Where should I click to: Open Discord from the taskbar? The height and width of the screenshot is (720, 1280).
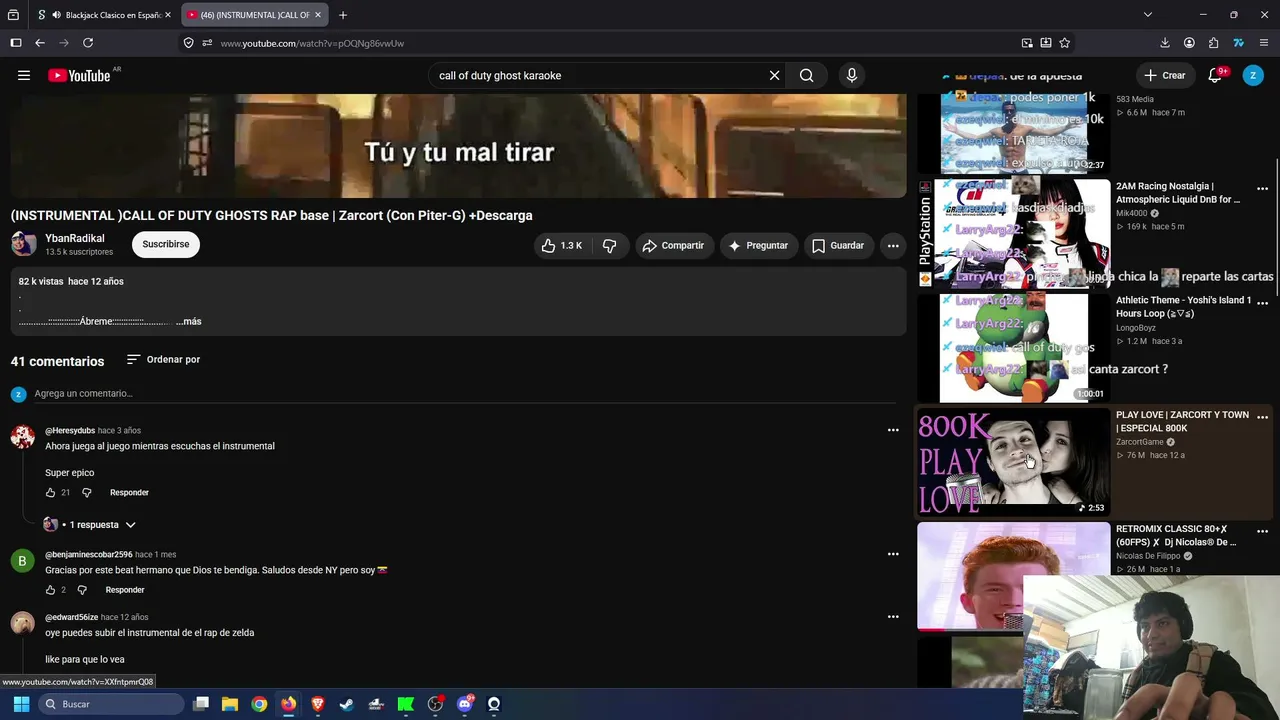465,704
